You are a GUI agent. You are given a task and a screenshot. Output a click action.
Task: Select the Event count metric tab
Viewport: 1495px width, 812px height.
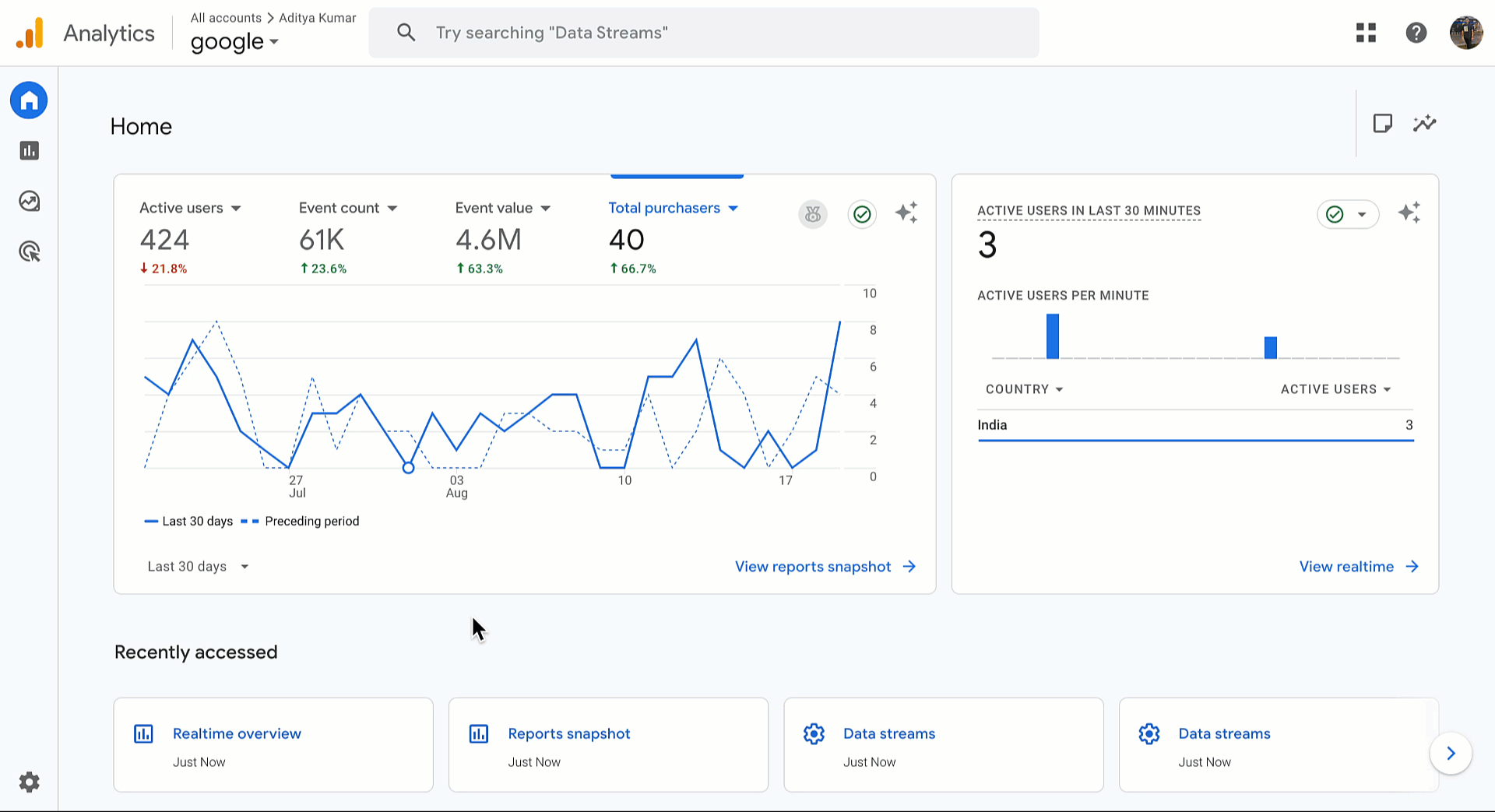(339, 208)
